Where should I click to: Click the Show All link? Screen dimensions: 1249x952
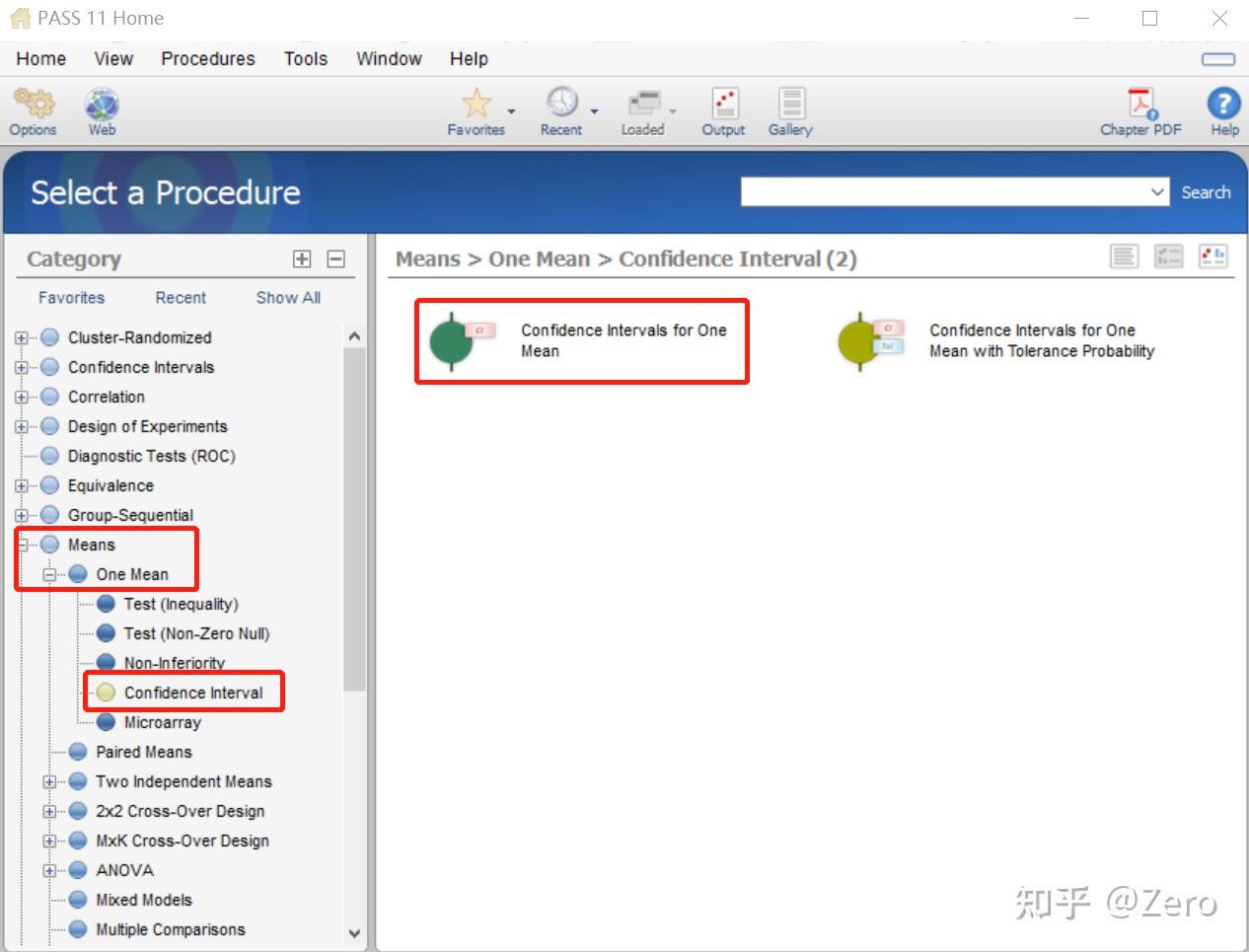point(288,298)
